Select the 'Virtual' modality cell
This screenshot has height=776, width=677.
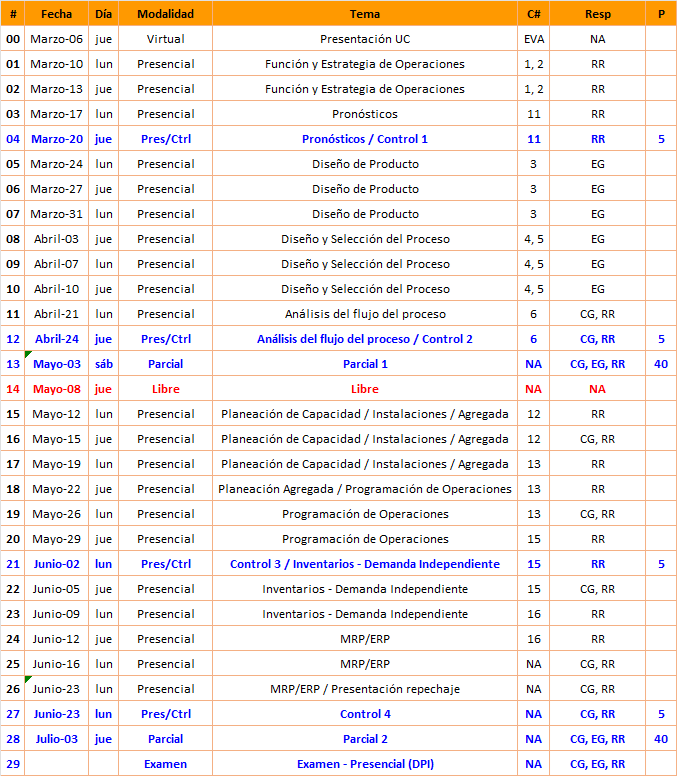coord(165,39)
